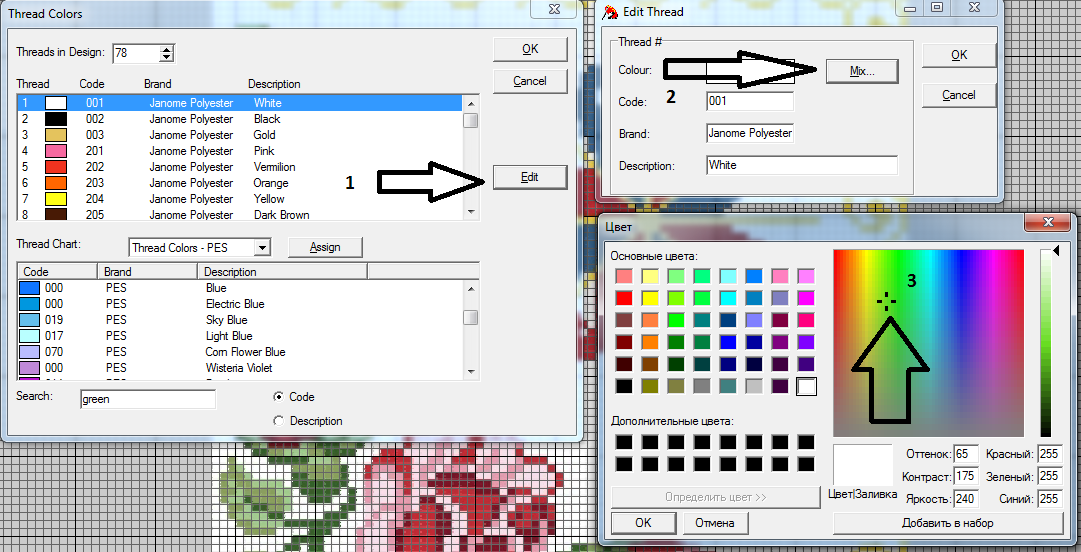Click the thread chart list's scroll up arrow
This screenshot has height=552, width=1081.
[472, 288]
